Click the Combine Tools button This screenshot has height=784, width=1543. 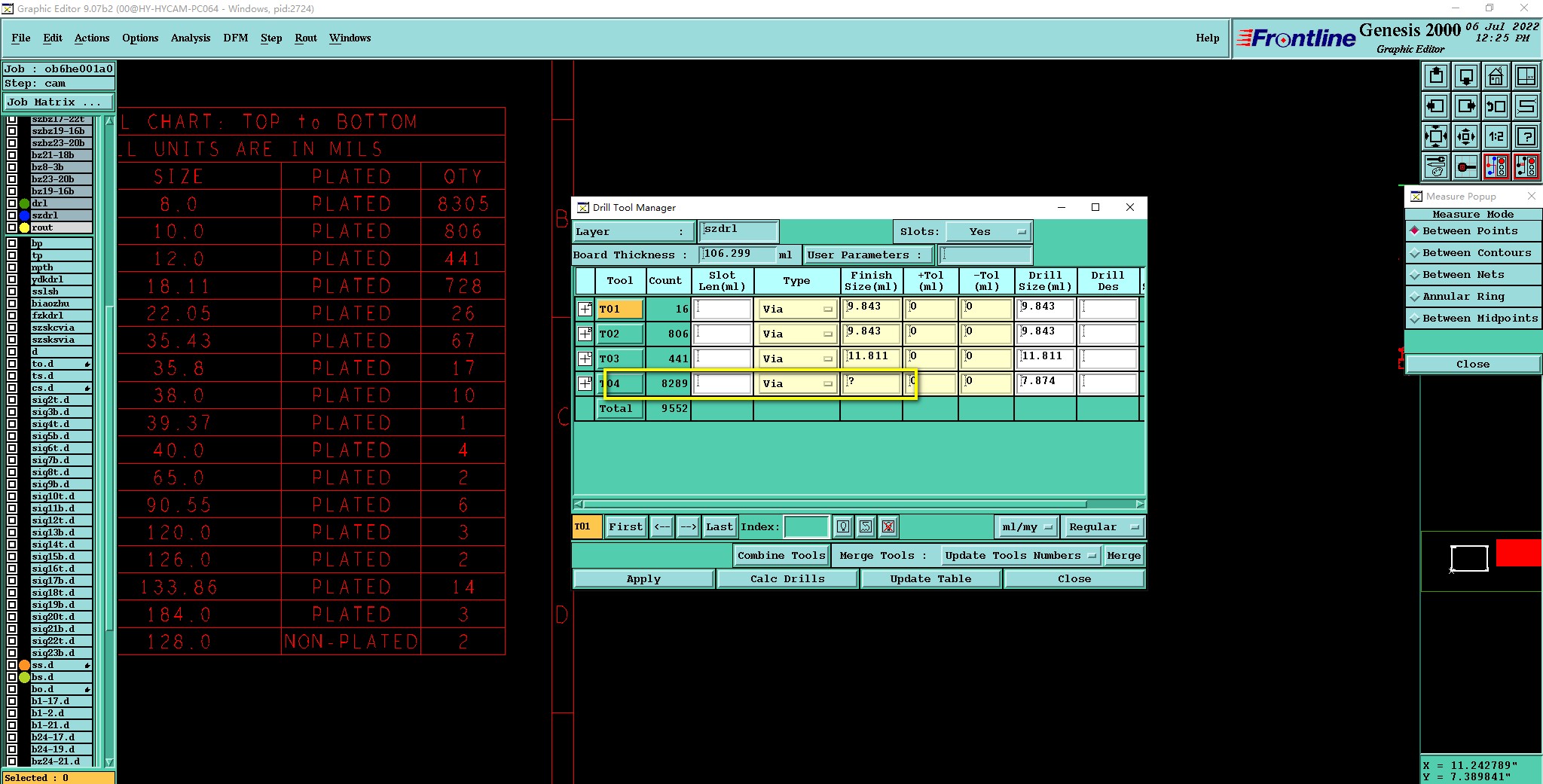[x=781, y=556]
